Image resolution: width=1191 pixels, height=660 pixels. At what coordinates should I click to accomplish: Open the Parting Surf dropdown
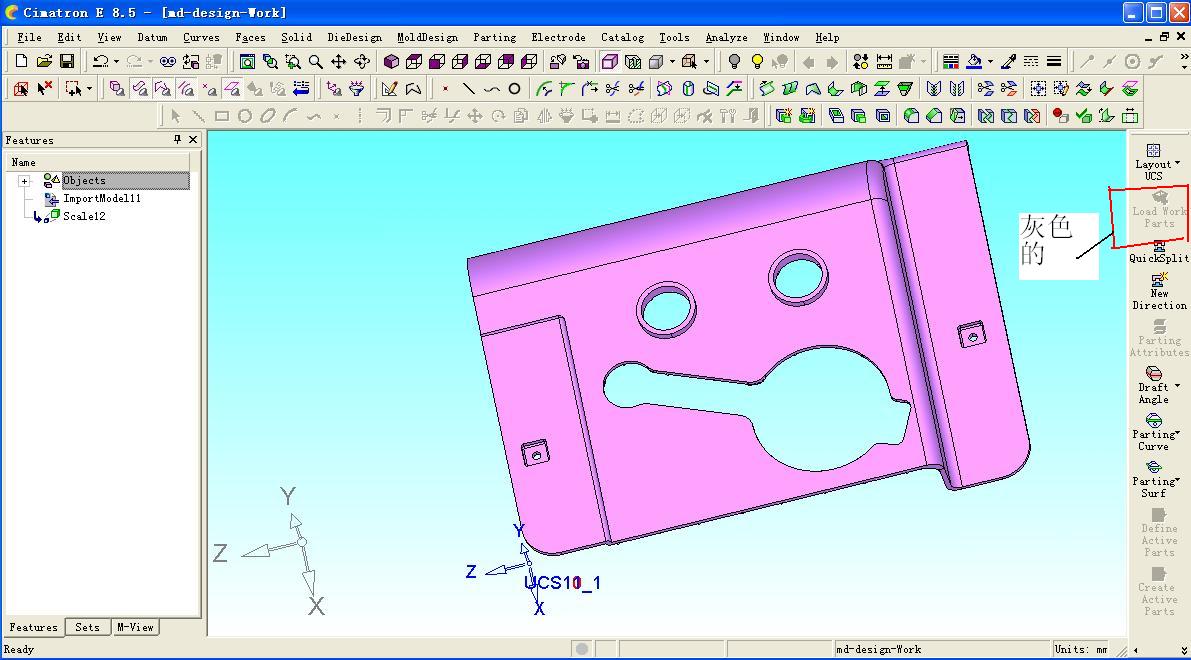coord(1177,480)
